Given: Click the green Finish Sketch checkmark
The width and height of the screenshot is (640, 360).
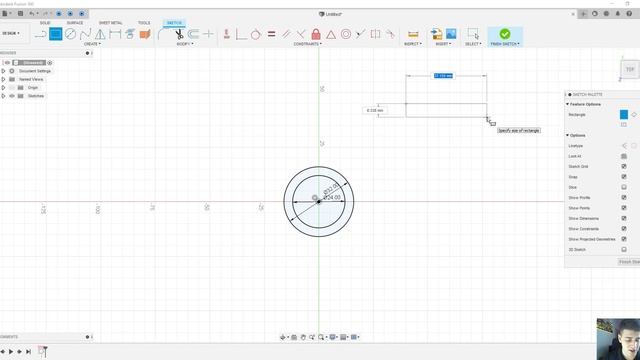Looking at the screenshot, I should pyautogui.click(x=505, y=34).
